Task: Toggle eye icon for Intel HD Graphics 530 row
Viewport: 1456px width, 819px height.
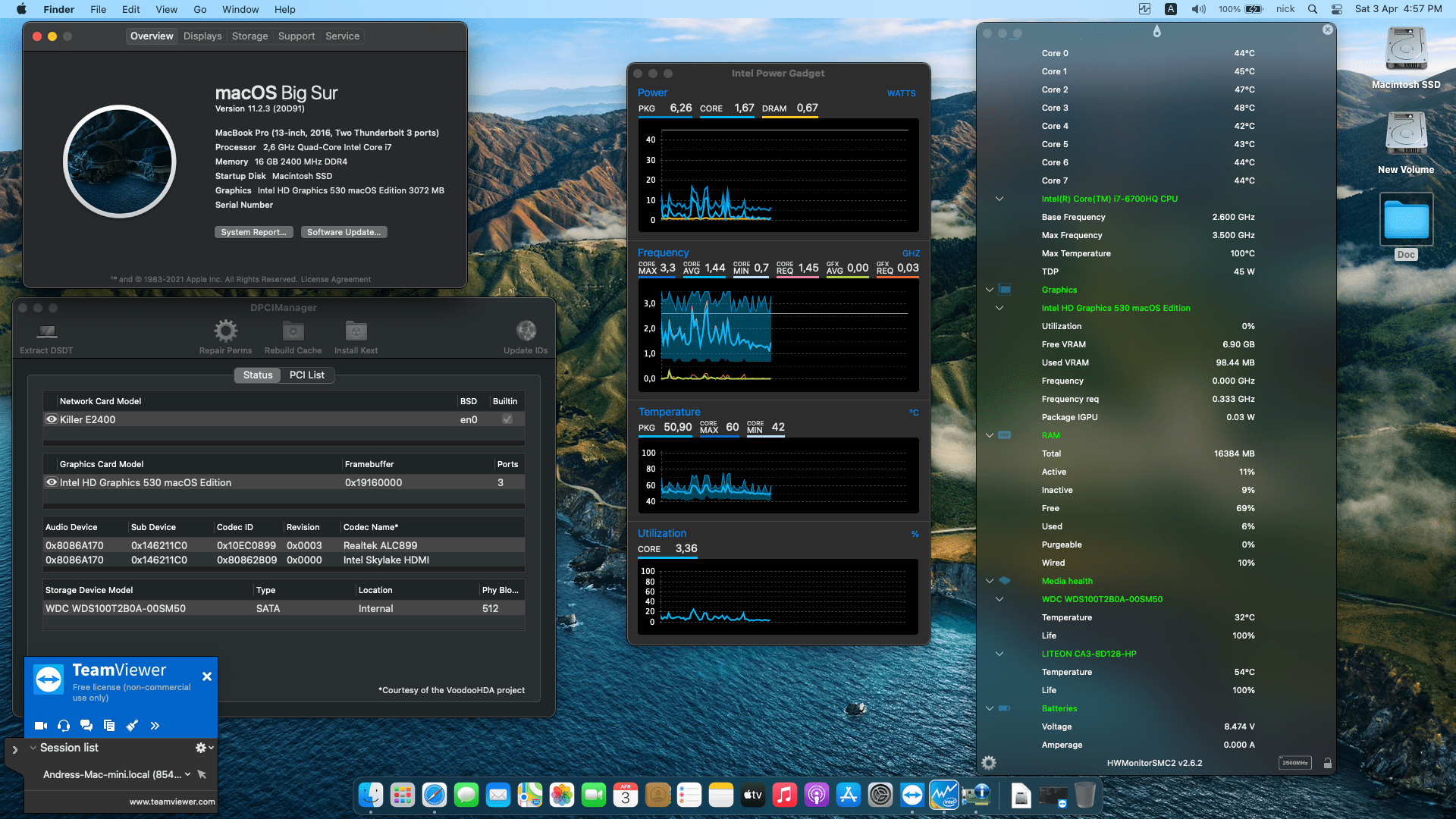Action: tap(52, 482)
